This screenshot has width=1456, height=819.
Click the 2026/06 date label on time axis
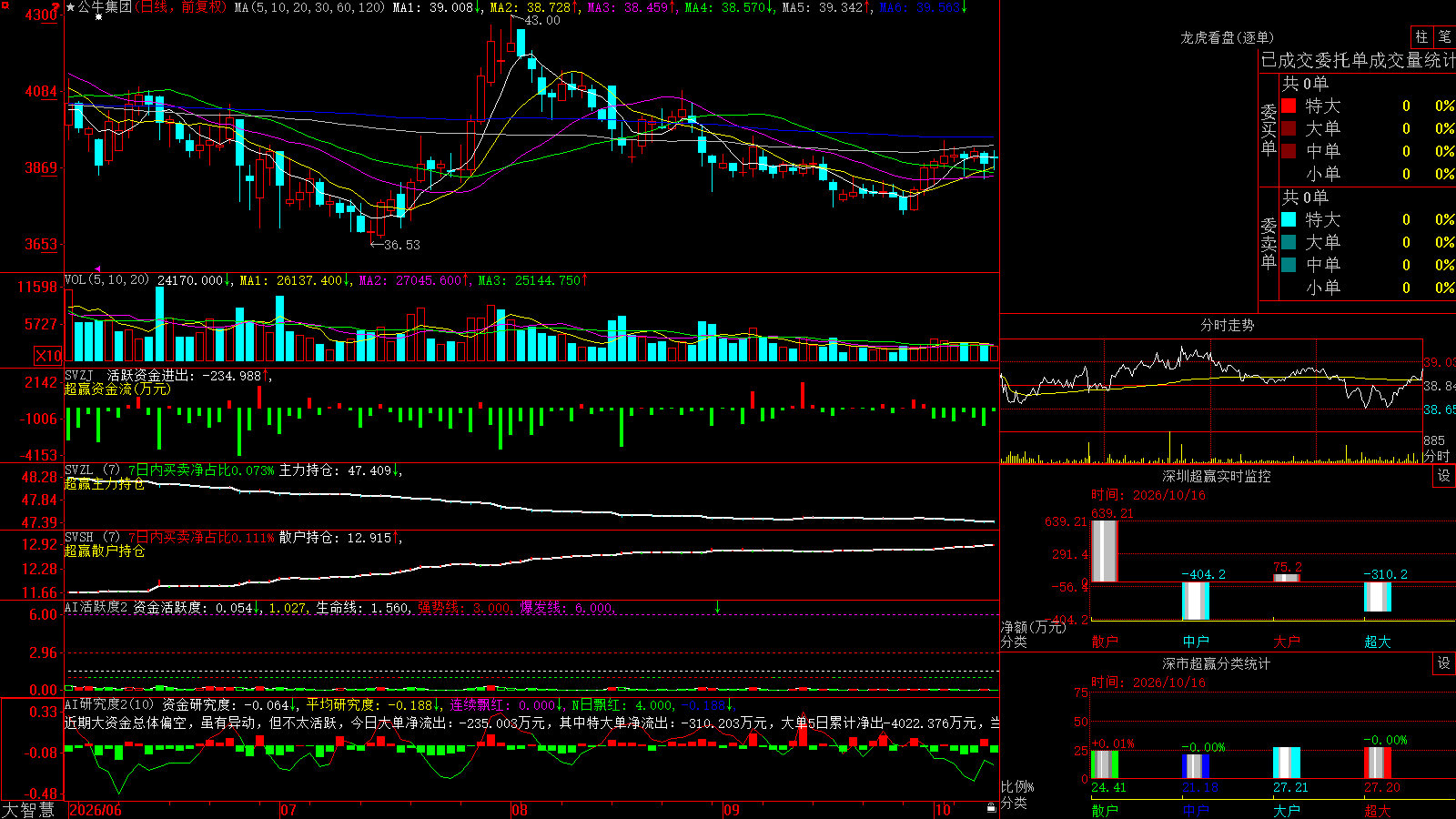96,810
